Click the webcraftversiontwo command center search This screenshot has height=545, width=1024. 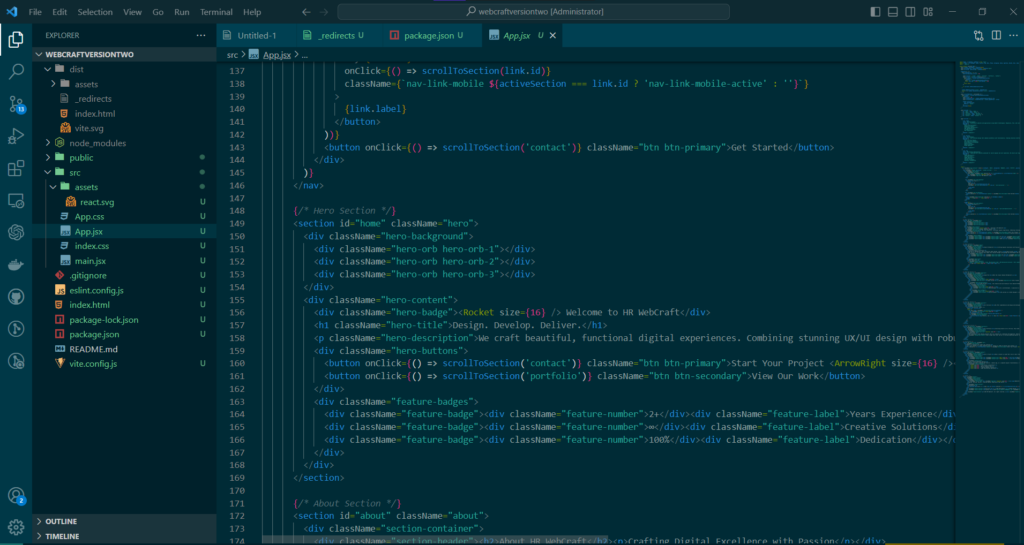coord(534,12)
